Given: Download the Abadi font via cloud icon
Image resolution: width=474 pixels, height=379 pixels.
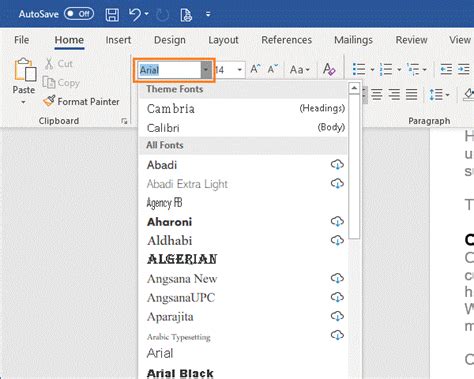Looking at the screenshot, I should (337, 164).
